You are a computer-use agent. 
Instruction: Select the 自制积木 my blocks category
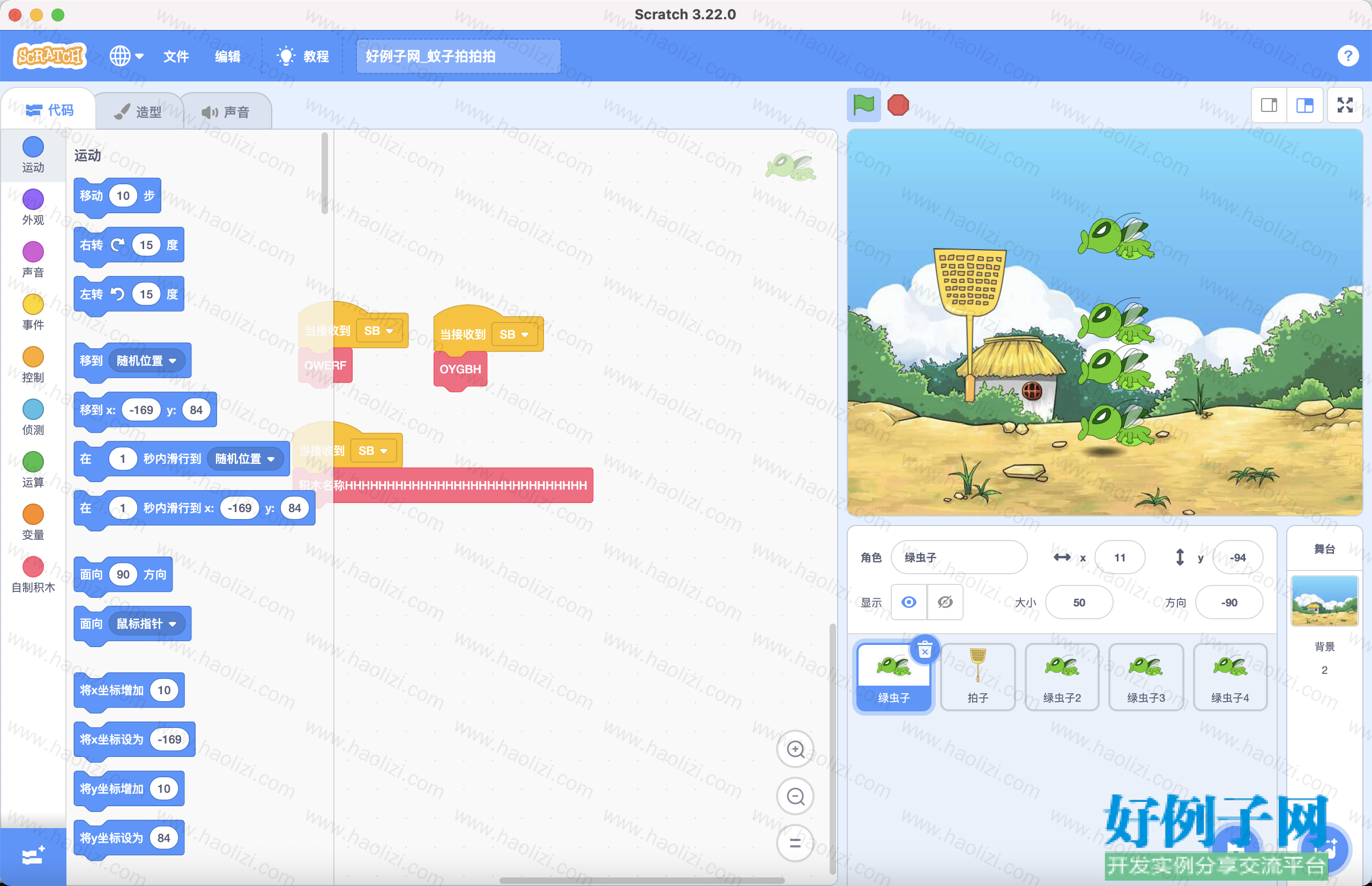pyautogui.click(x=33, y=574)
